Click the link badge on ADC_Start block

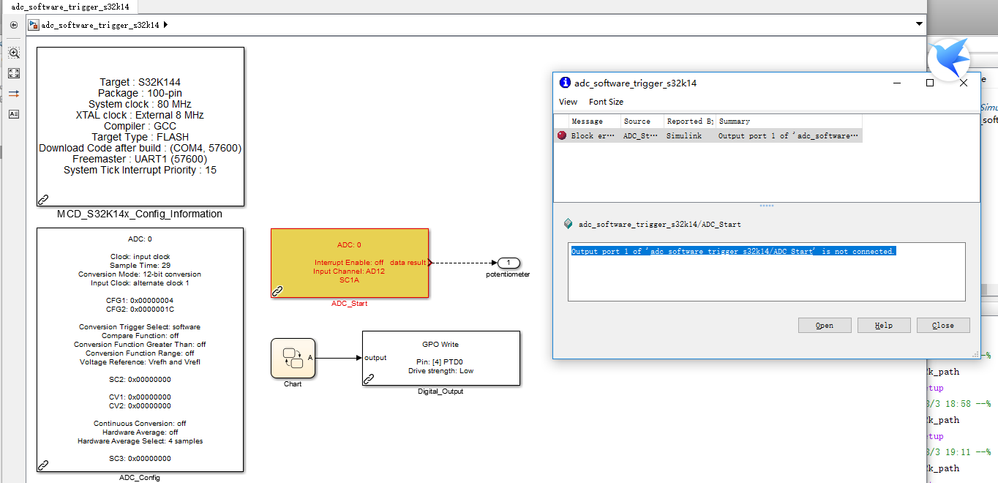pyautogui.click(x=278, y=291)
